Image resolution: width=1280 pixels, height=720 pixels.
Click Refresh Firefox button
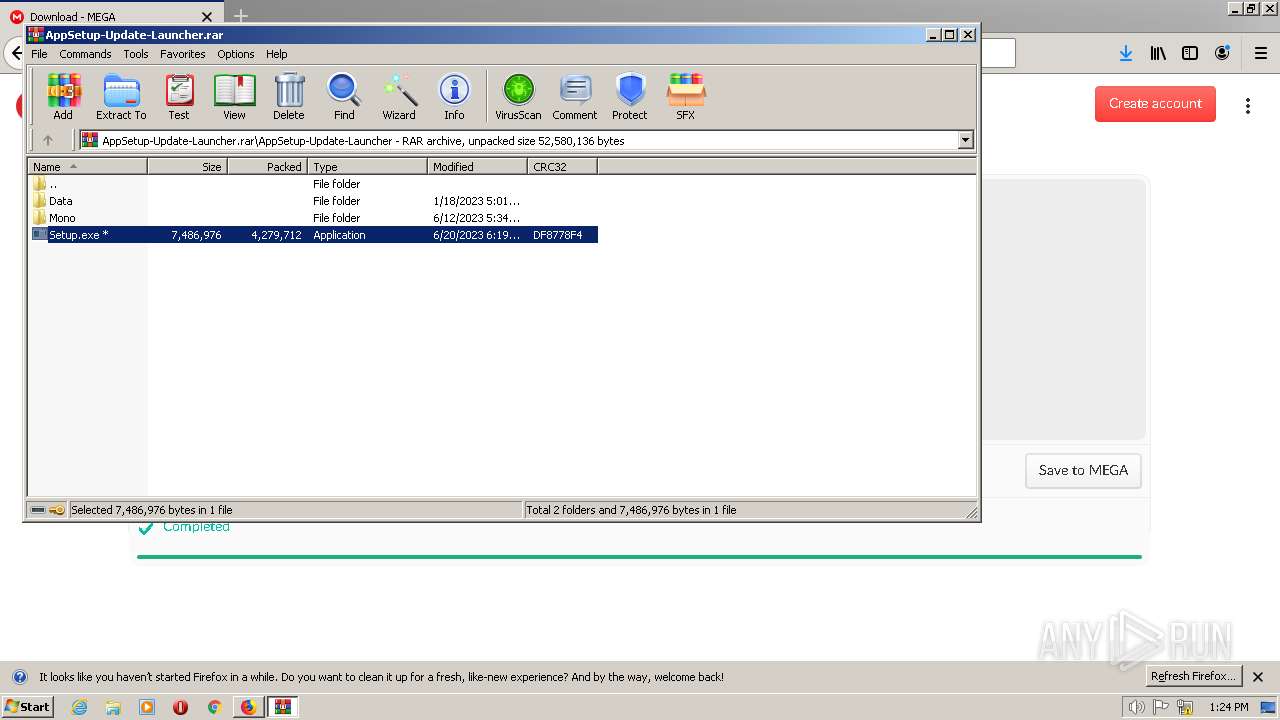click(x=1193, y=676)
